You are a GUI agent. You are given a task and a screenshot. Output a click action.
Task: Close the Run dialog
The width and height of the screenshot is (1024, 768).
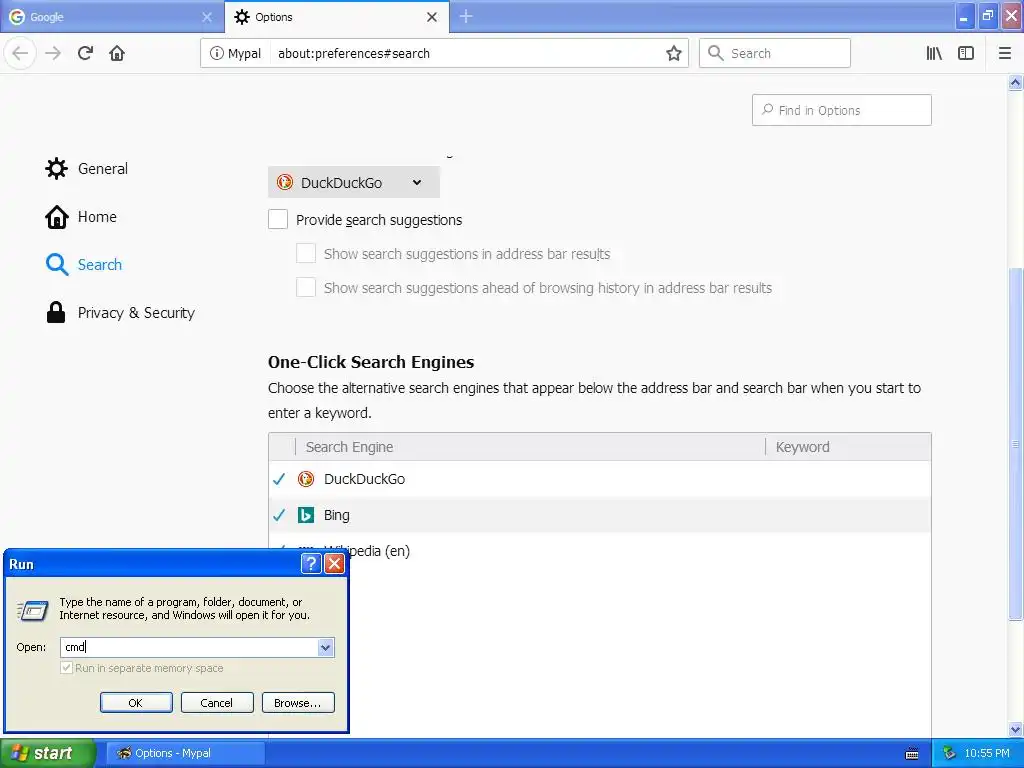tap(334, 564)
